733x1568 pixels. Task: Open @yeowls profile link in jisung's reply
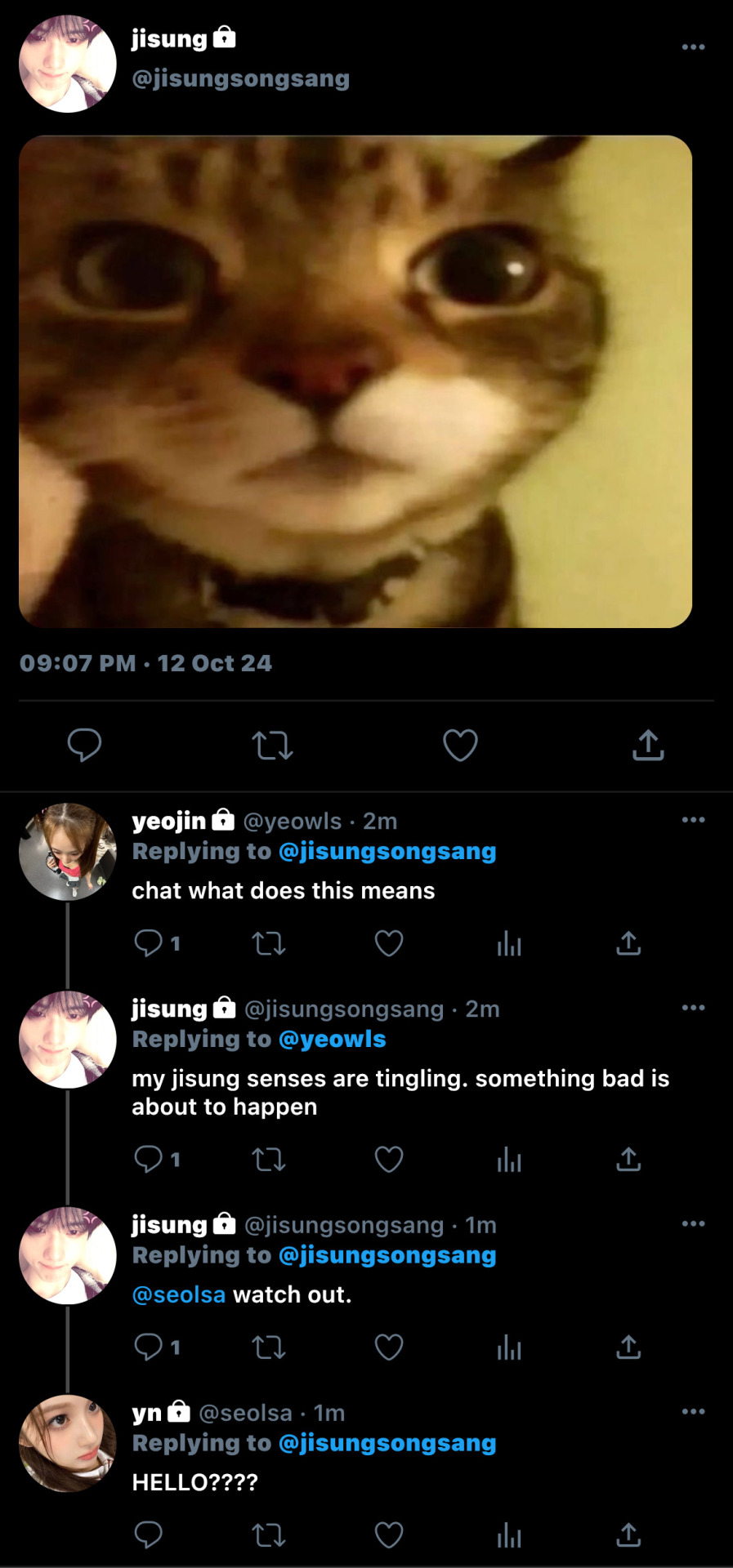pyautogui.click(x=332, y=1039)
